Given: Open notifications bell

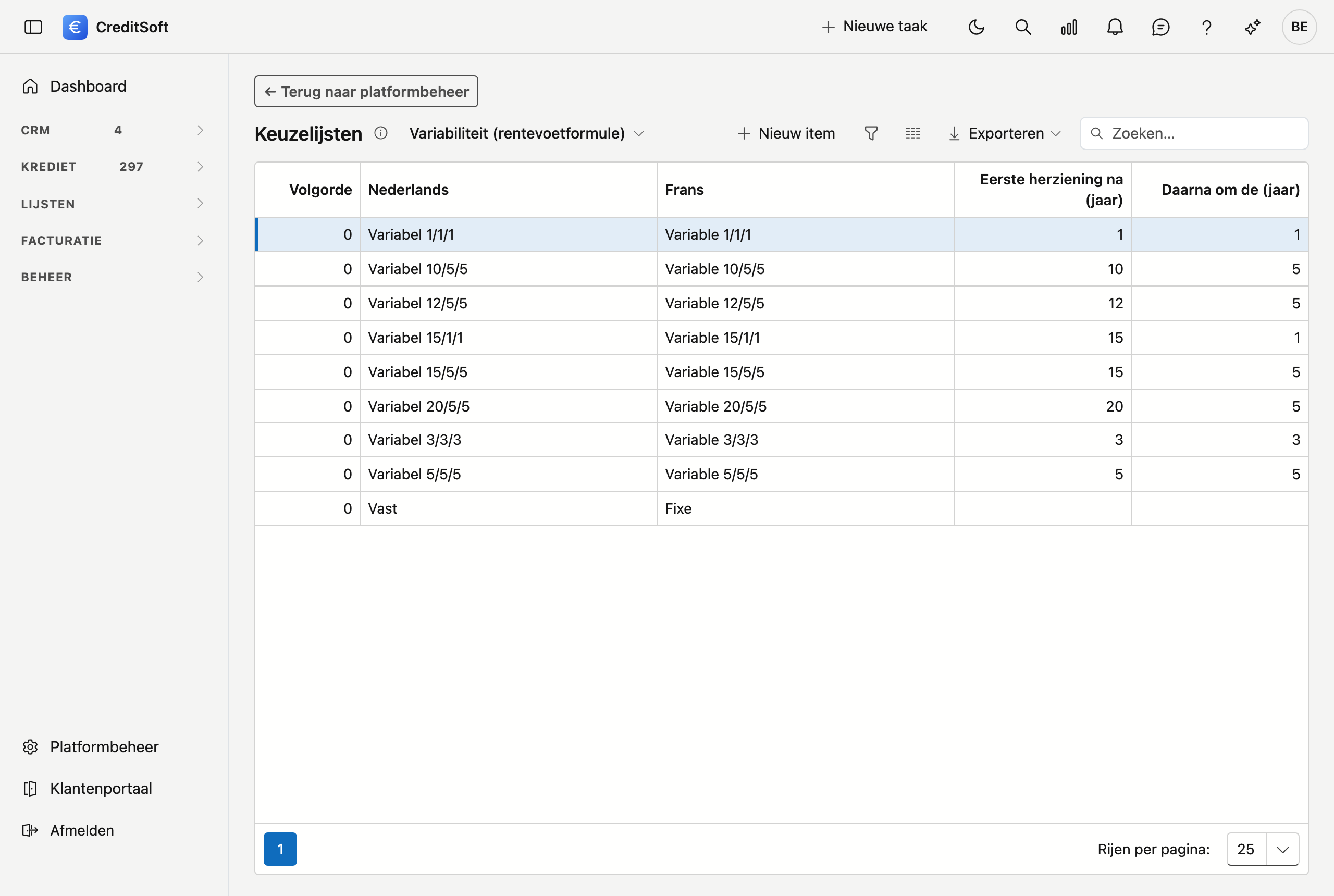Looking at the screenshot, I should 1115,27.
